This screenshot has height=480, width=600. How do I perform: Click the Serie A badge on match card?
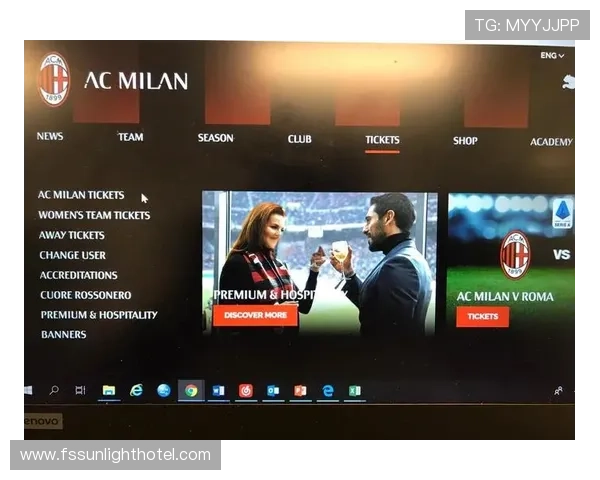click(562, 211)
